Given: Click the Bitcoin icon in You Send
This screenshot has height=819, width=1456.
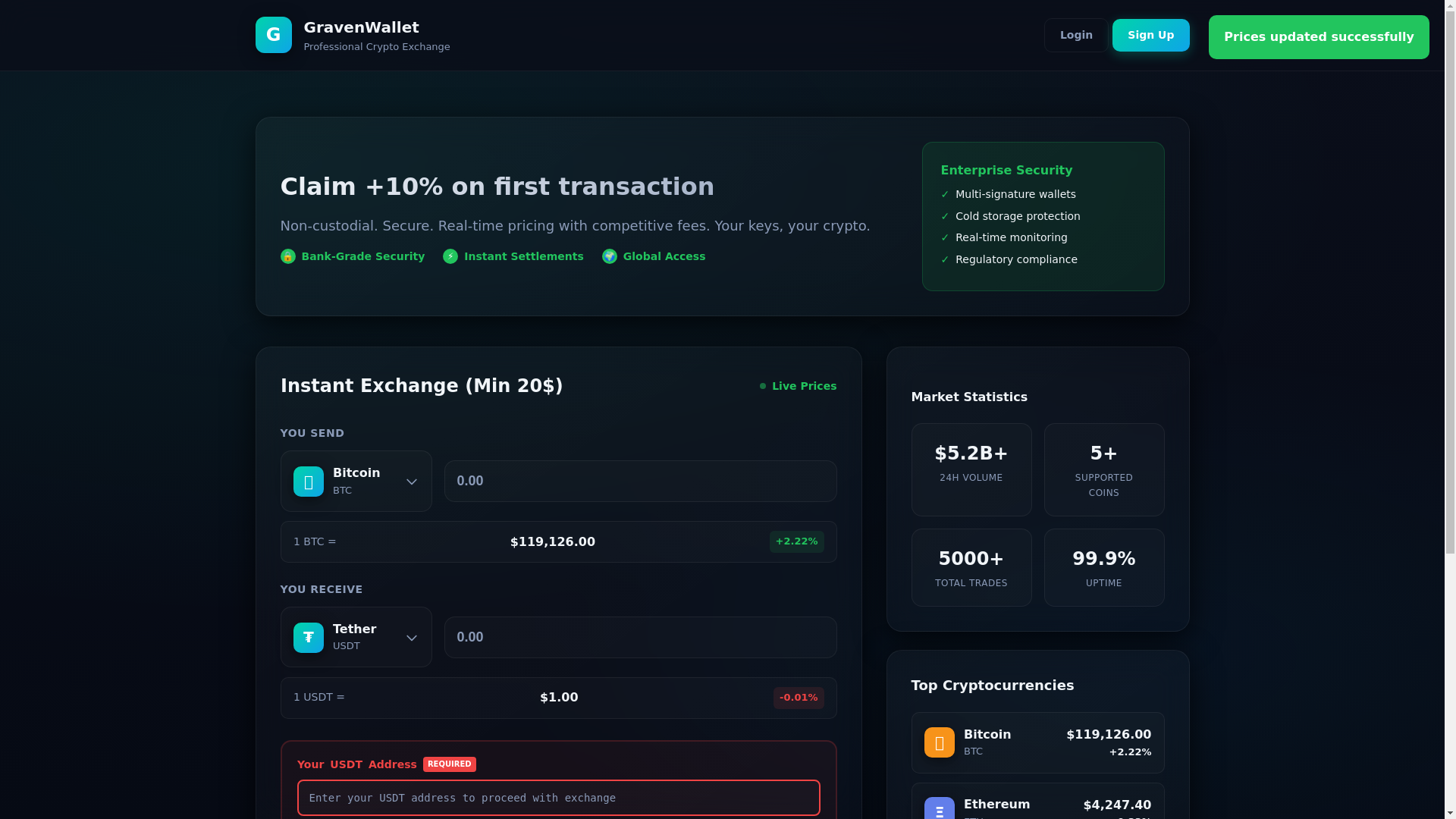Looking at the screenshot, I should (x=309, y=482).
